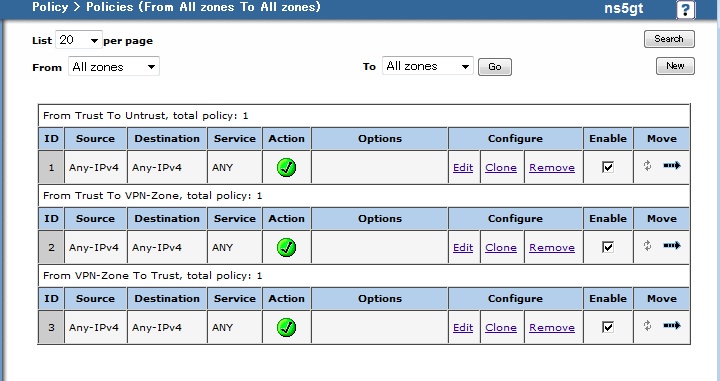Click the Policy breadcrumb title text
This screenshot has width=720, height=381.
[176, 7]
